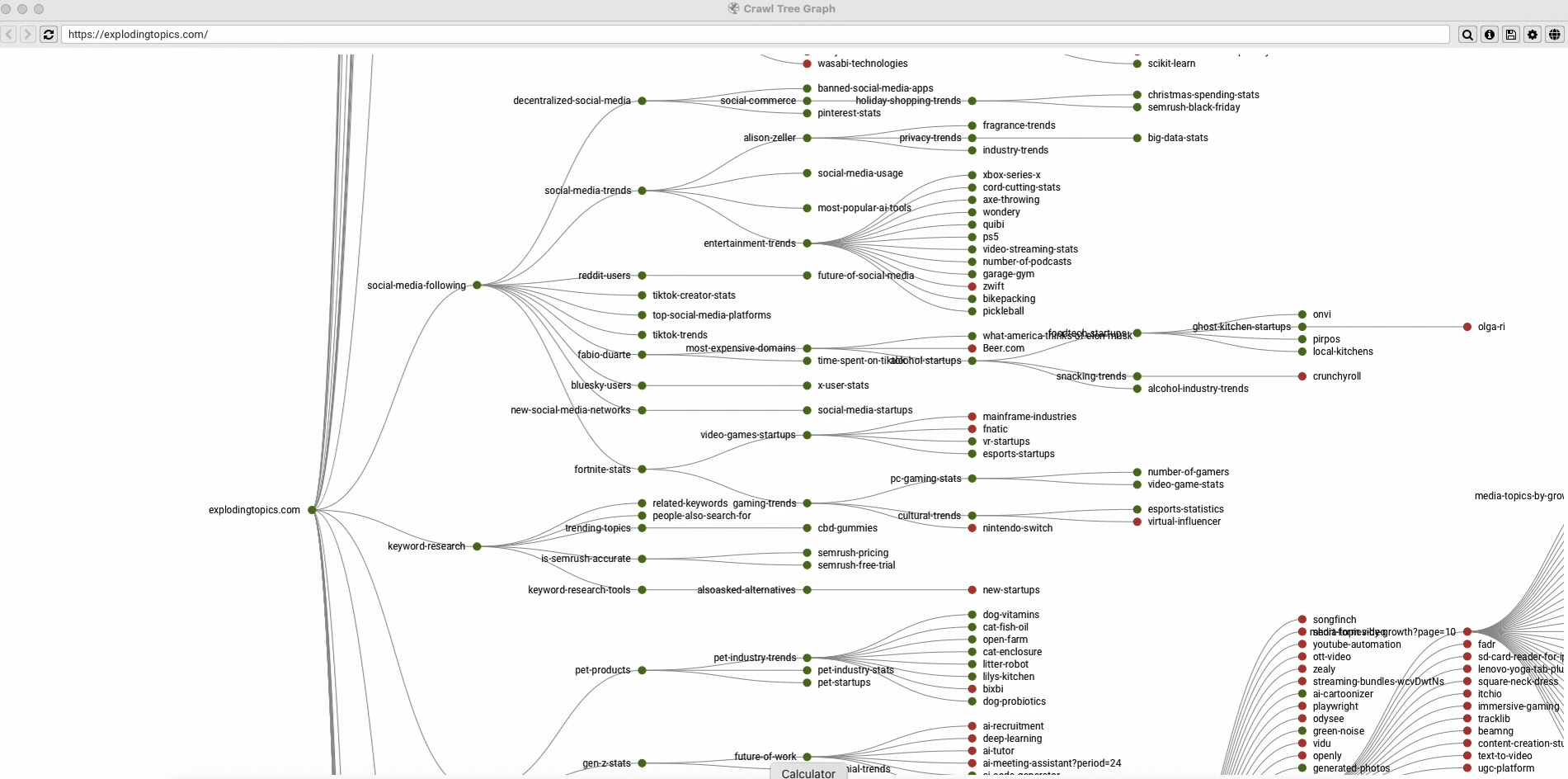Viewport: 1568px width, 779px height.
Task: Click the cord-cutting-stats label
Action: [x=1021, y=187]
